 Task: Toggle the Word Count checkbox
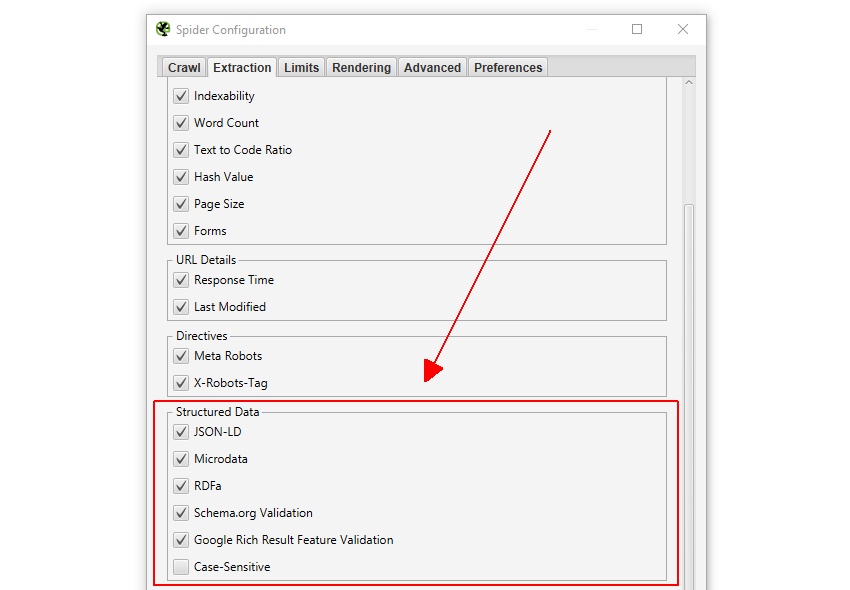pos(181,123)
